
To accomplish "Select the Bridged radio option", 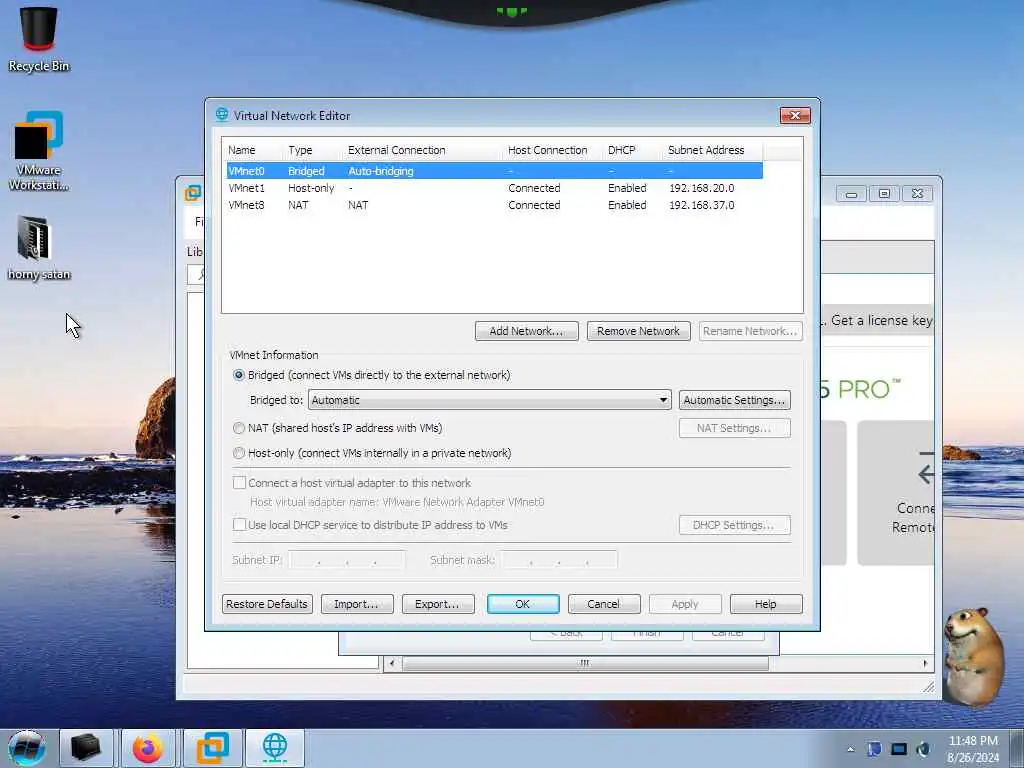I will 238,375.
